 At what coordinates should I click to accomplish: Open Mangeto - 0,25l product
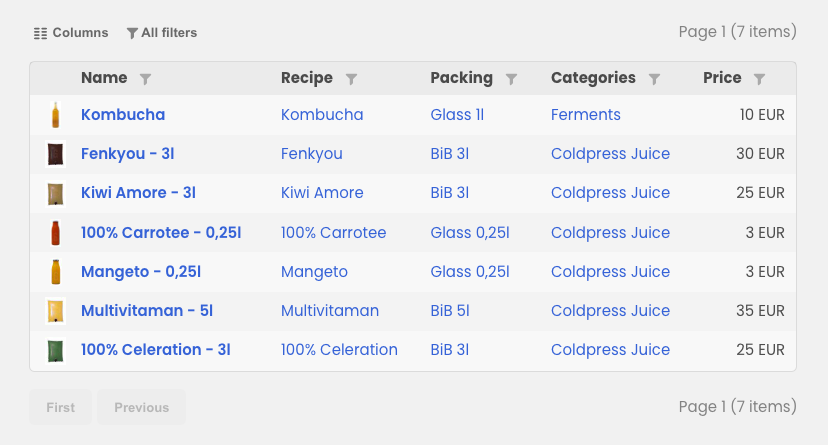(141, 271)
